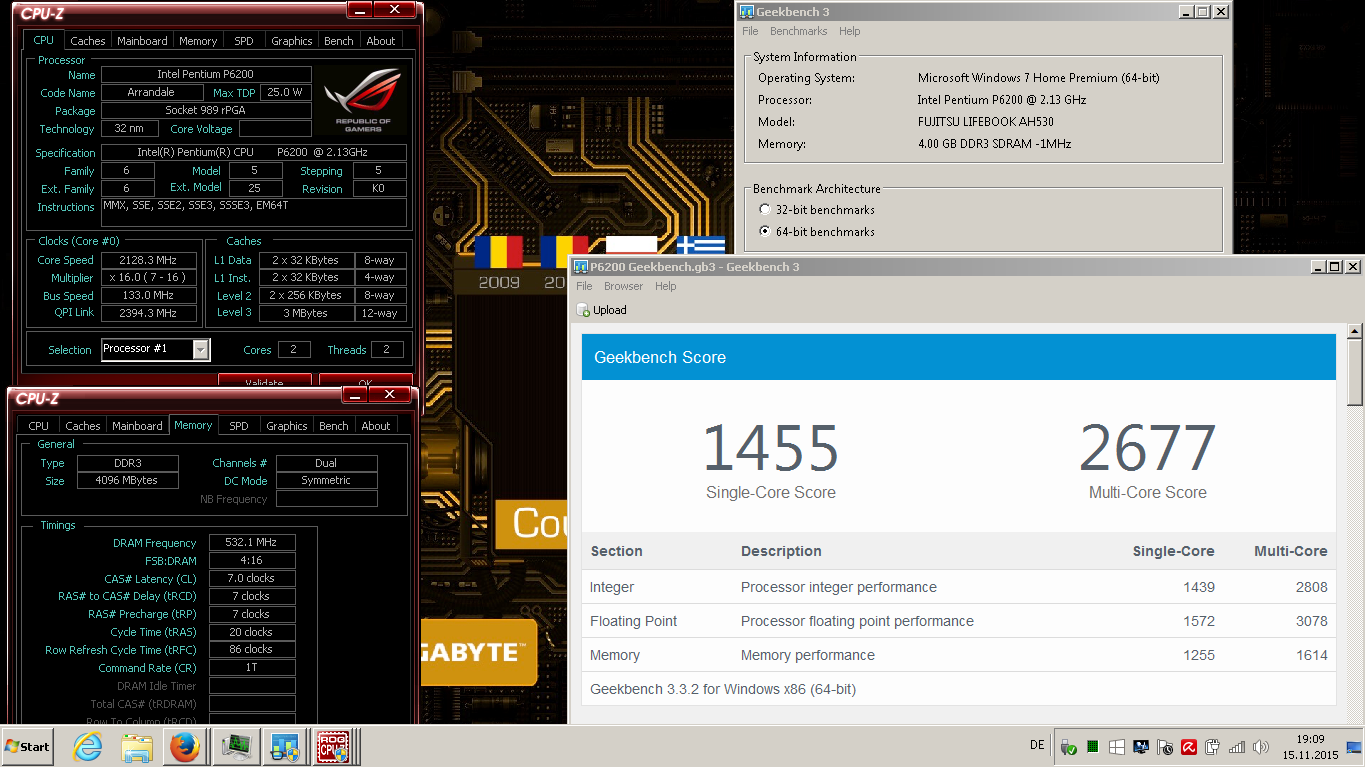Image resolution: width=1365 pixels, height=767 pixels.
Task: Open the network signal tray icon
Action: [1237, 747]
